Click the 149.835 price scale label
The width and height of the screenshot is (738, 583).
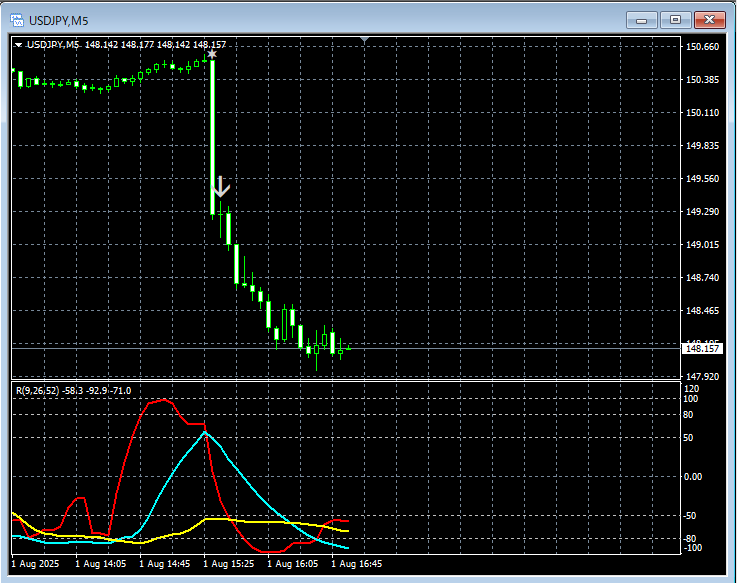[x=703, y=145]
